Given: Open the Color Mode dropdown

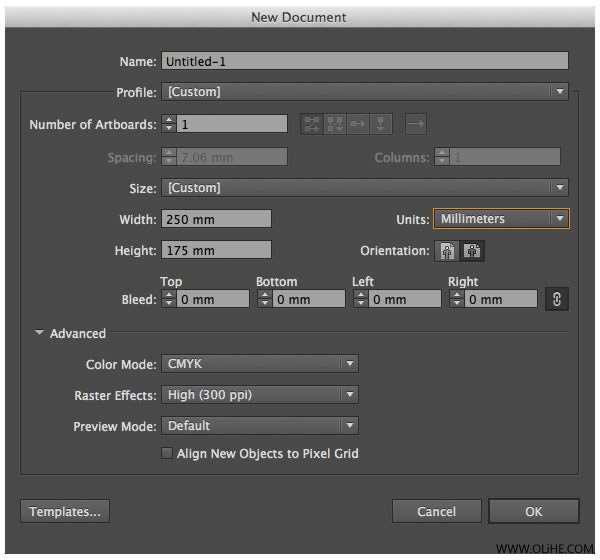Looking at the screenshot, I should click(260, 364).
